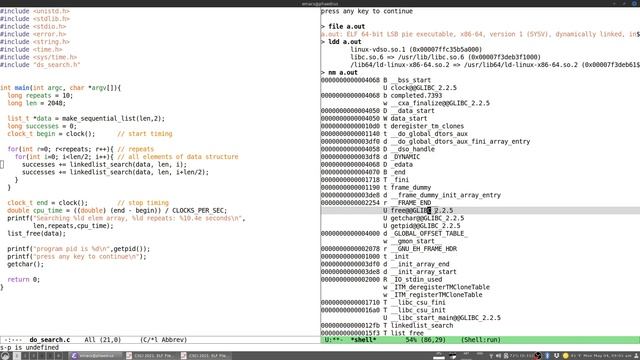The width and height of the screenshot is (640, 360).
Task: Click the Bluetooth tray icon
Action: pyautogui.click(x=547, y=356)
